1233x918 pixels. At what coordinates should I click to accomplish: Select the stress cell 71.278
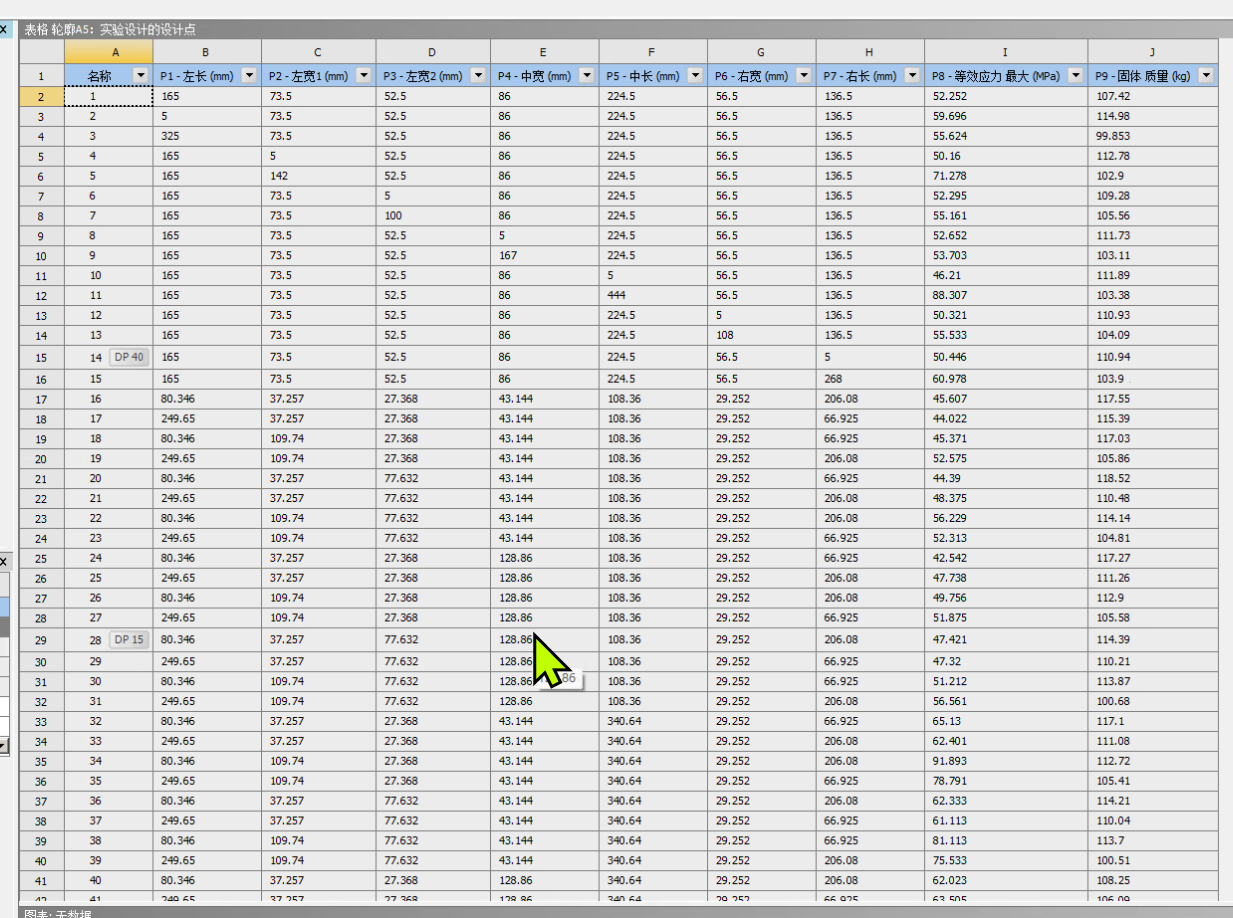1006,176
